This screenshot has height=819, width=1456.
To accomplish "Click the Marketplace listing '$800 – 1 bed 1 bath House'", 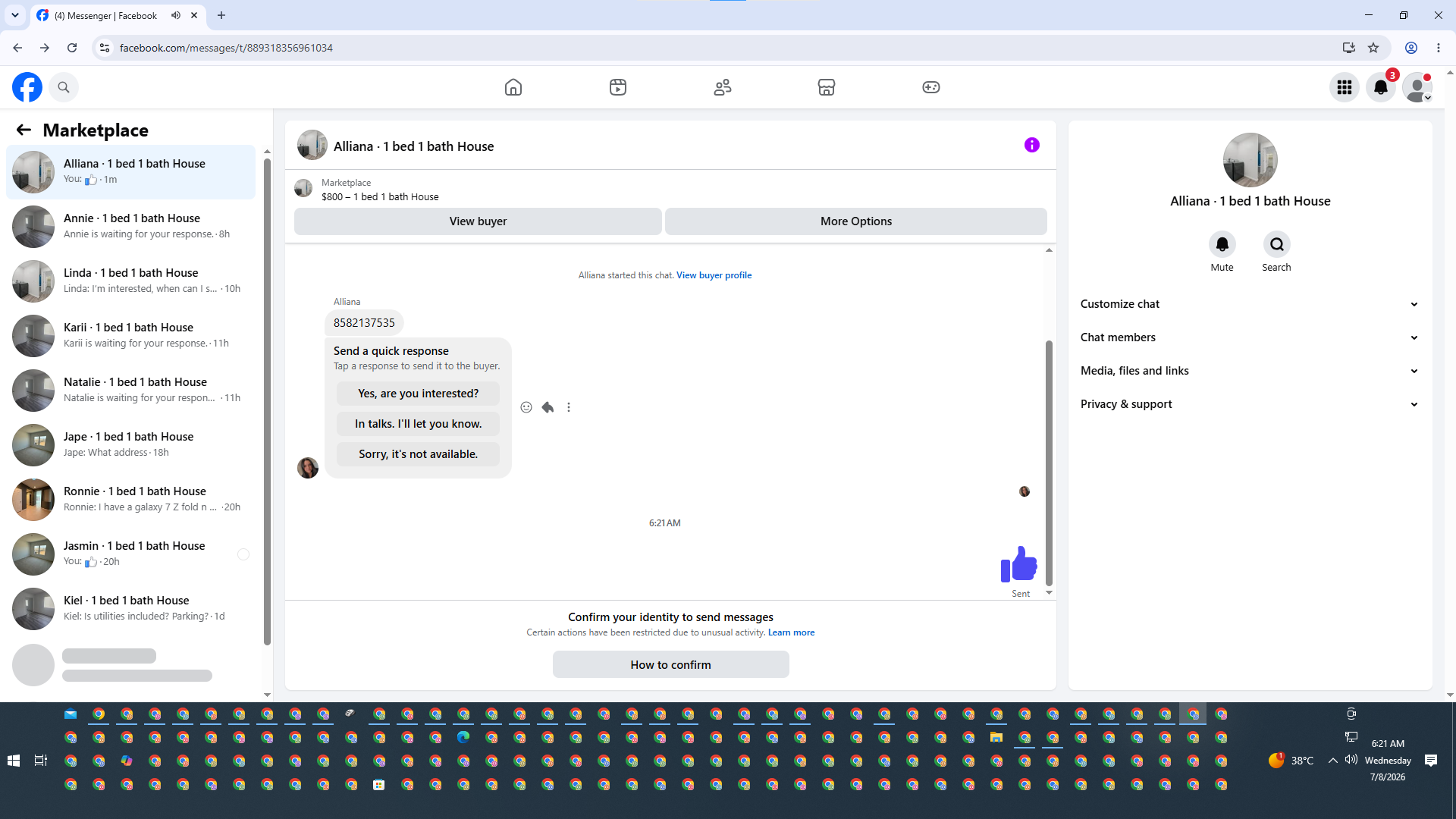I will [380, 196].
